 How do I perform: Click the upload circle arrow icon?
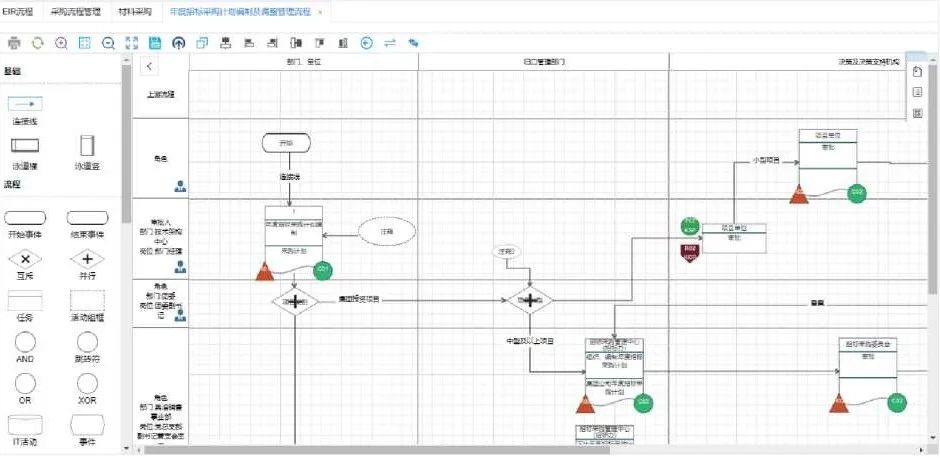pyautogui.click(x=178, y=43)
